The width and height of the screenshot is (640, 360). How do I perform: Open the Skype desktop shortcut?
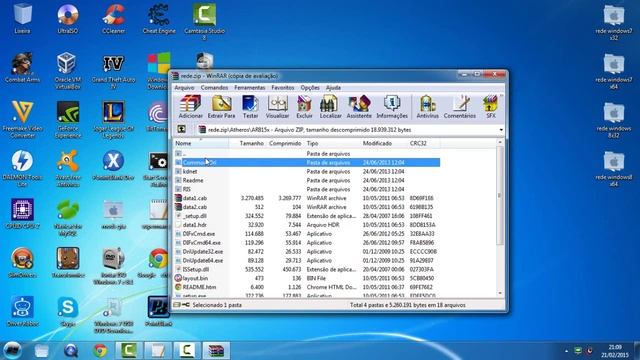point(68,312)
